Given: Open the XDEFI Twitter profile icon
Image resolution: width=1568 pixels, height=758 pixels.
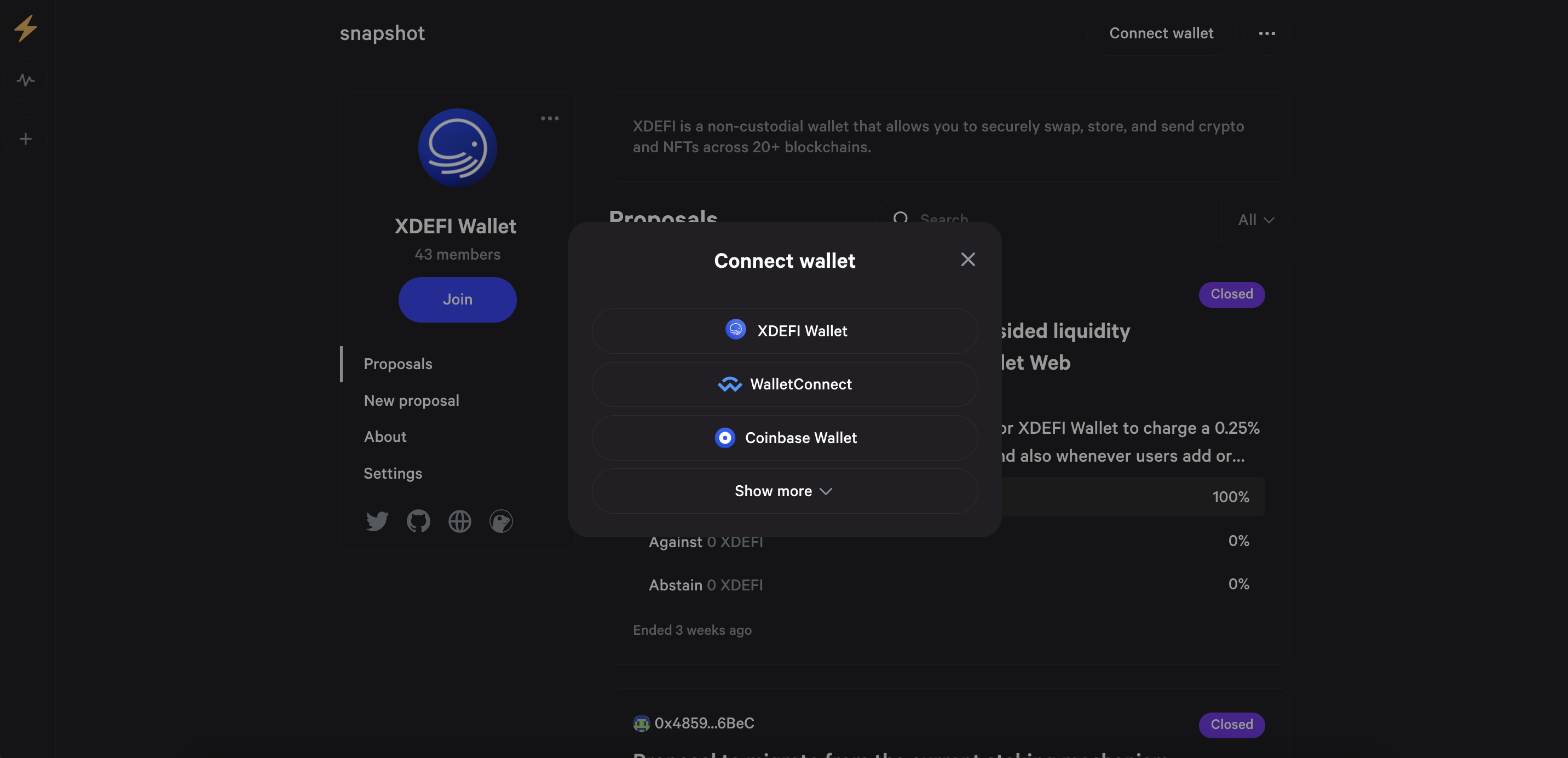Looking at the screenshot, I should pos(377,521).
